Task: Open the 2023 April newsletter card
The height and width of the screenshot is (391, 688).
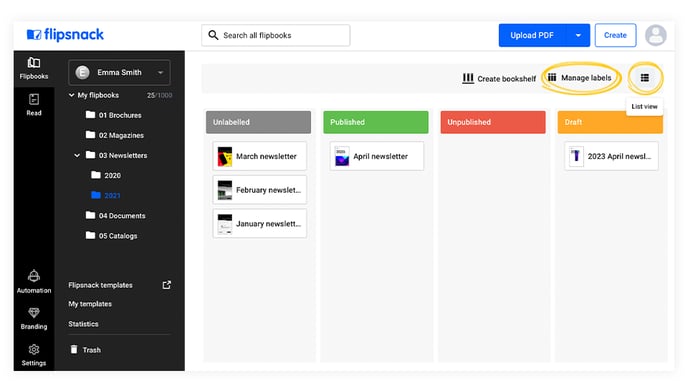Action: tap(612, 156)
